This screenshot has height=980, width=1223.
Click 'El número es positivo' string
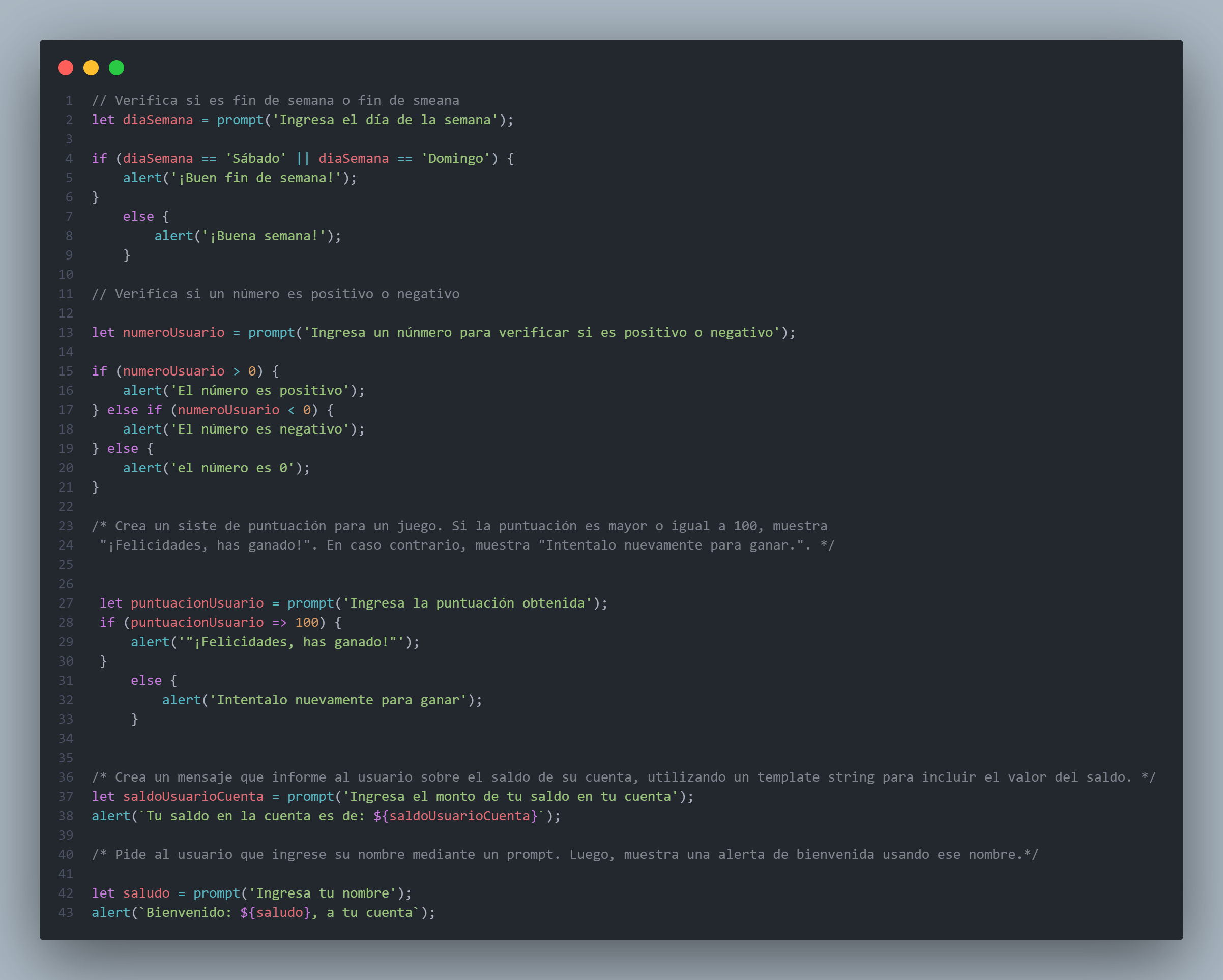pyautogui.click(x=260, y=390)
